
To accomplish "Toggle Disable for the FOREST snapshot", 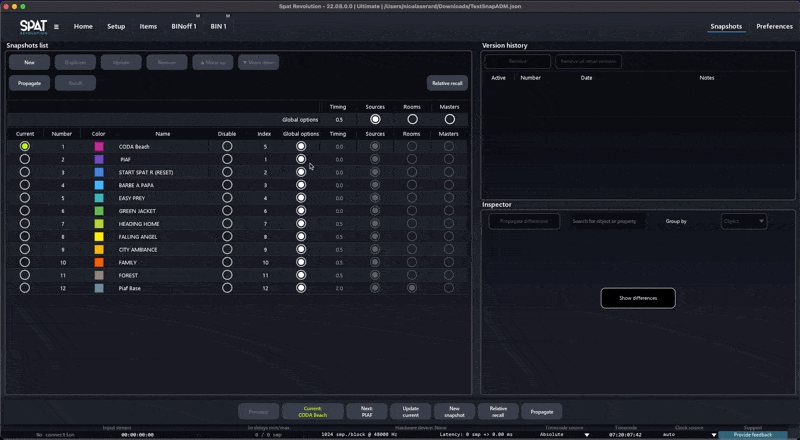I will 227,275.
